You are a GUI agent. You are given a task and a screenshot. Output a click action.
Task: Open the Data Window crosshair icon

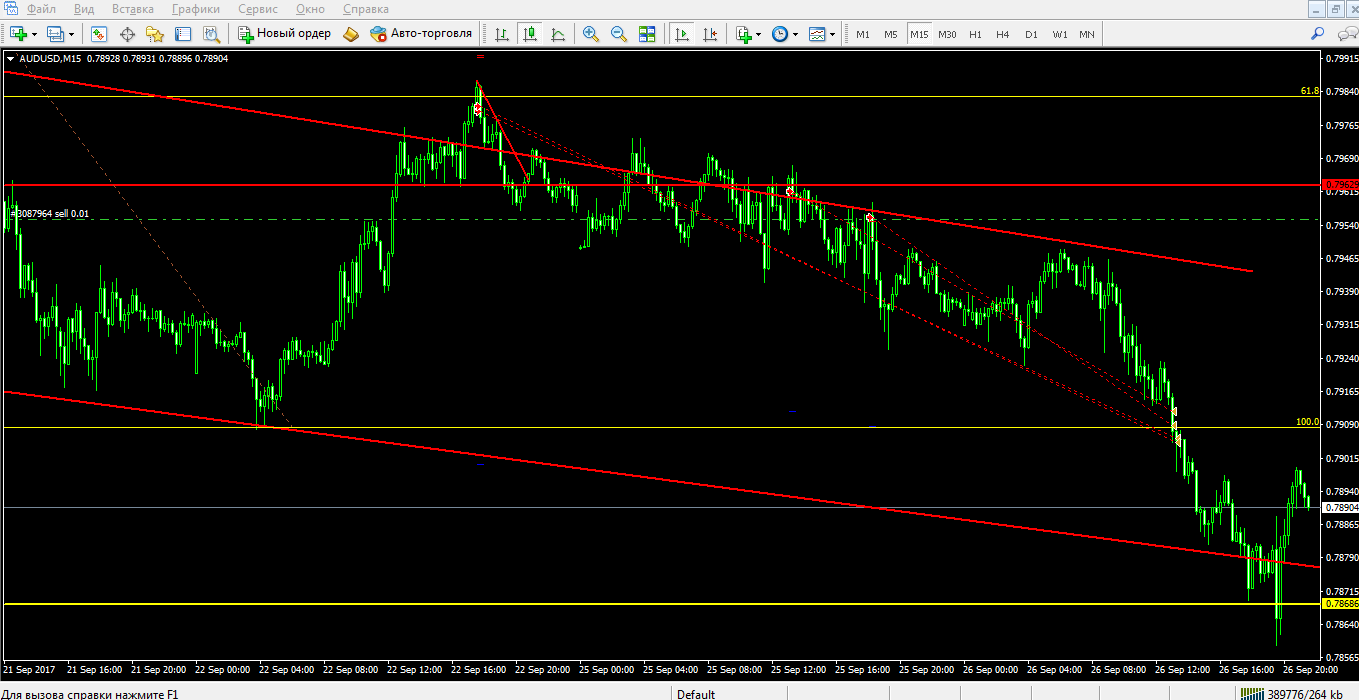(x=127, y=34)
